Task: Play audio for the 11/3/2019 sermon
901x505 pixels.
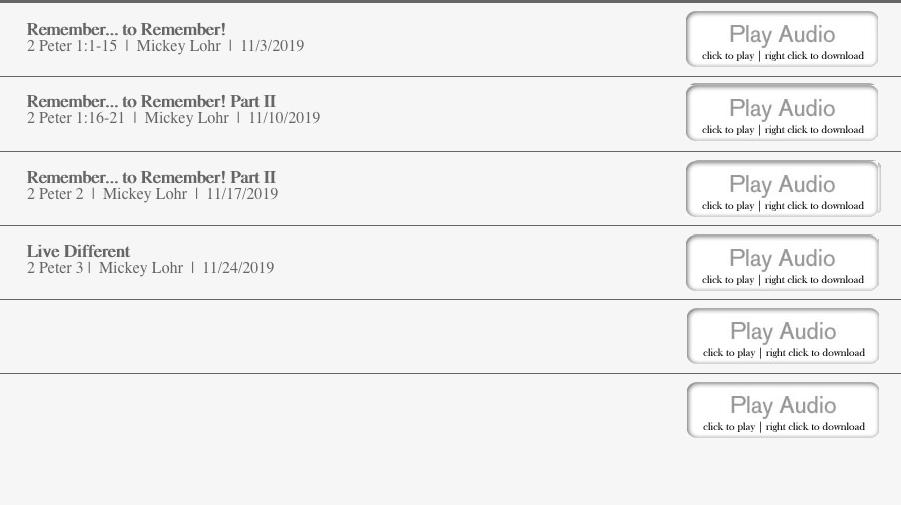Action: point(782,39)
